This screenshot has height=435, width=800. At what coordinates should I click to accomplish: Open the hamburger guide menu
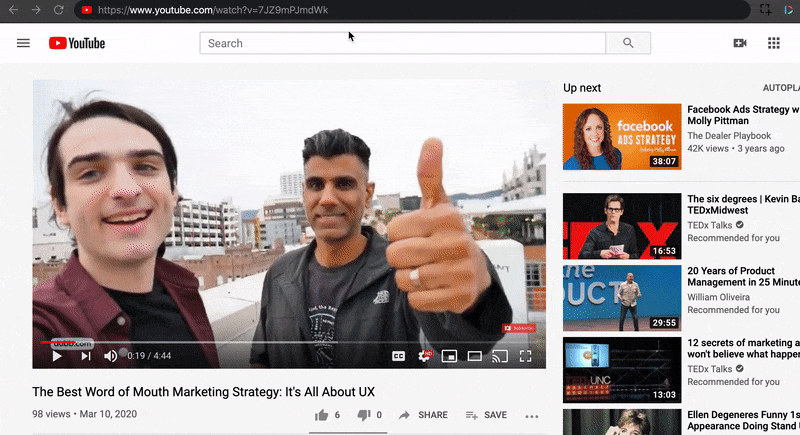coord(23,43)
